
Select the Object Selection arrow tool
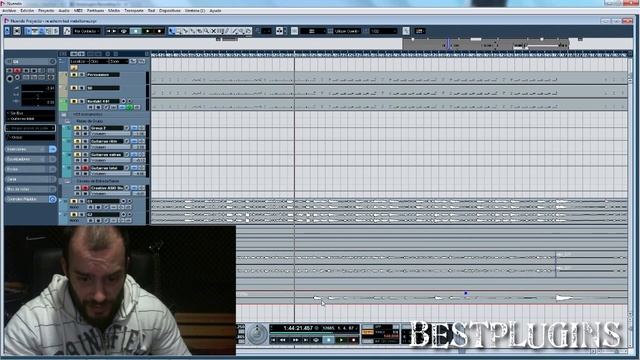point(171,31)
